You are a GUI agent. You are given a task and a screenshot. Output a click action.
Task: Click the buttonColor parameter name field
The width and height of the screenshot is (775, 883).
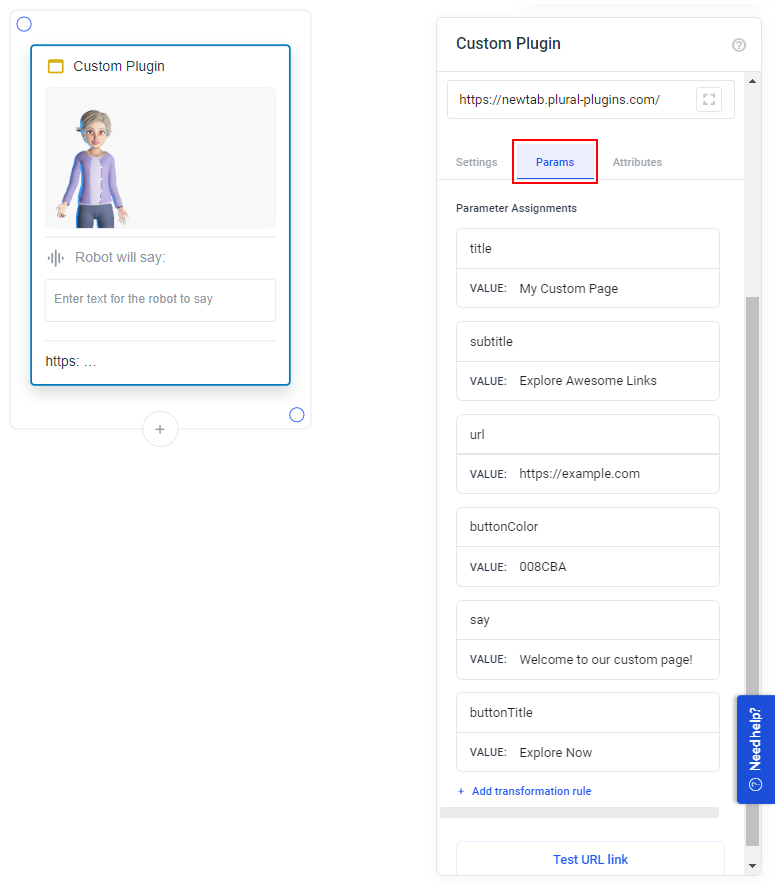point(587,527)
